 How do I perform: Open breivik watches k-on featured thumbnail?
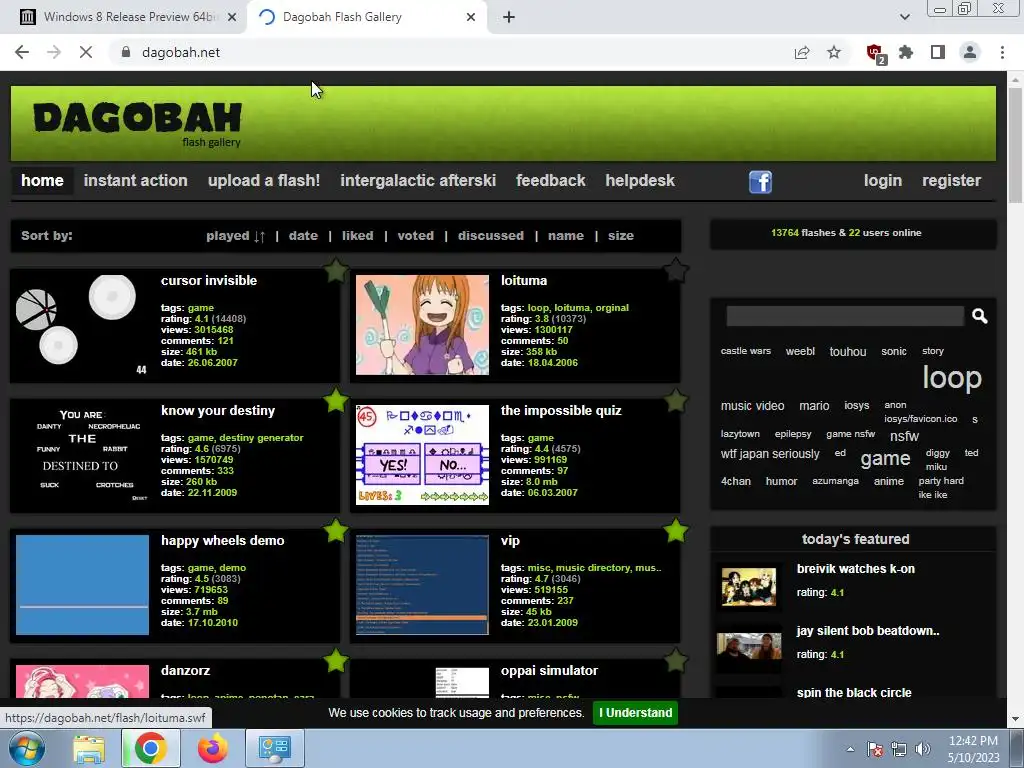748,586
